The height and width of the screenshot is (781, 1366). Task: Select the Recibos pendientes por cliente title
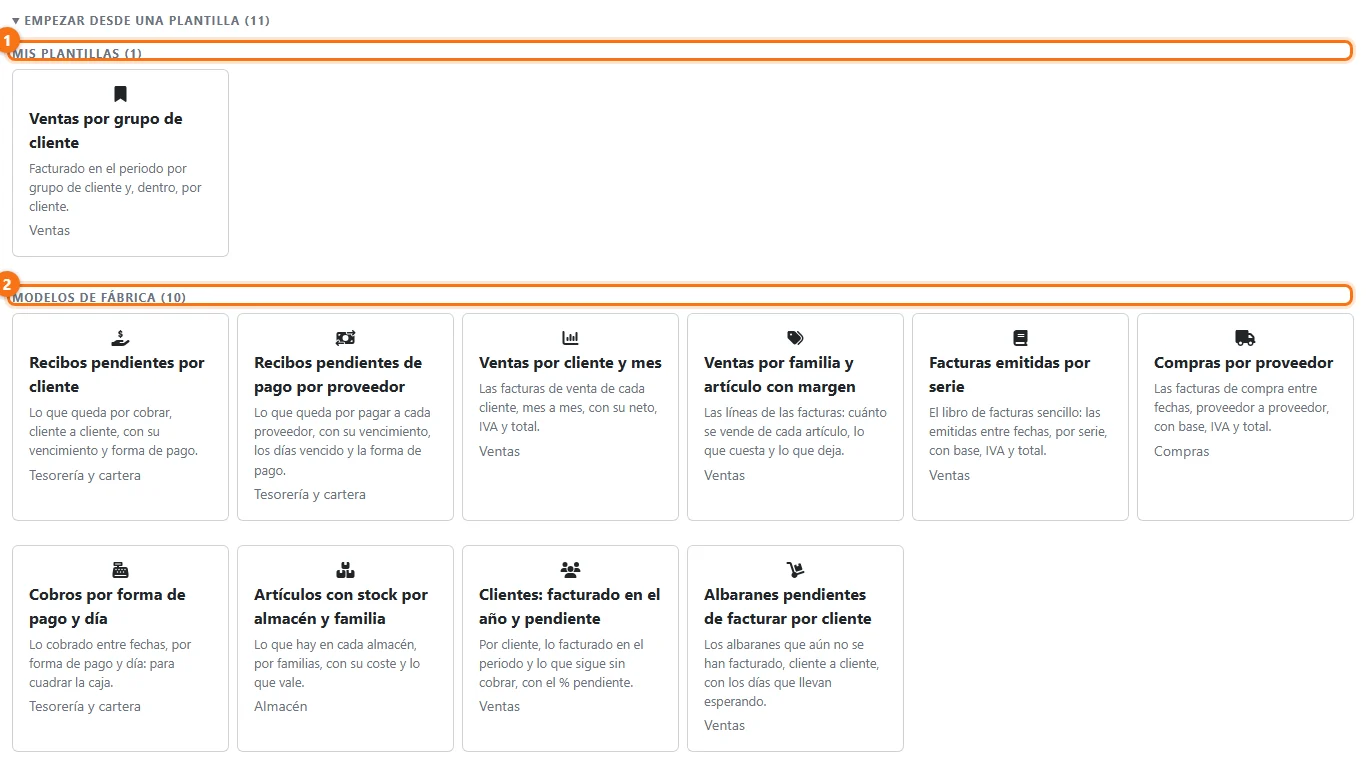click(117, 375)
